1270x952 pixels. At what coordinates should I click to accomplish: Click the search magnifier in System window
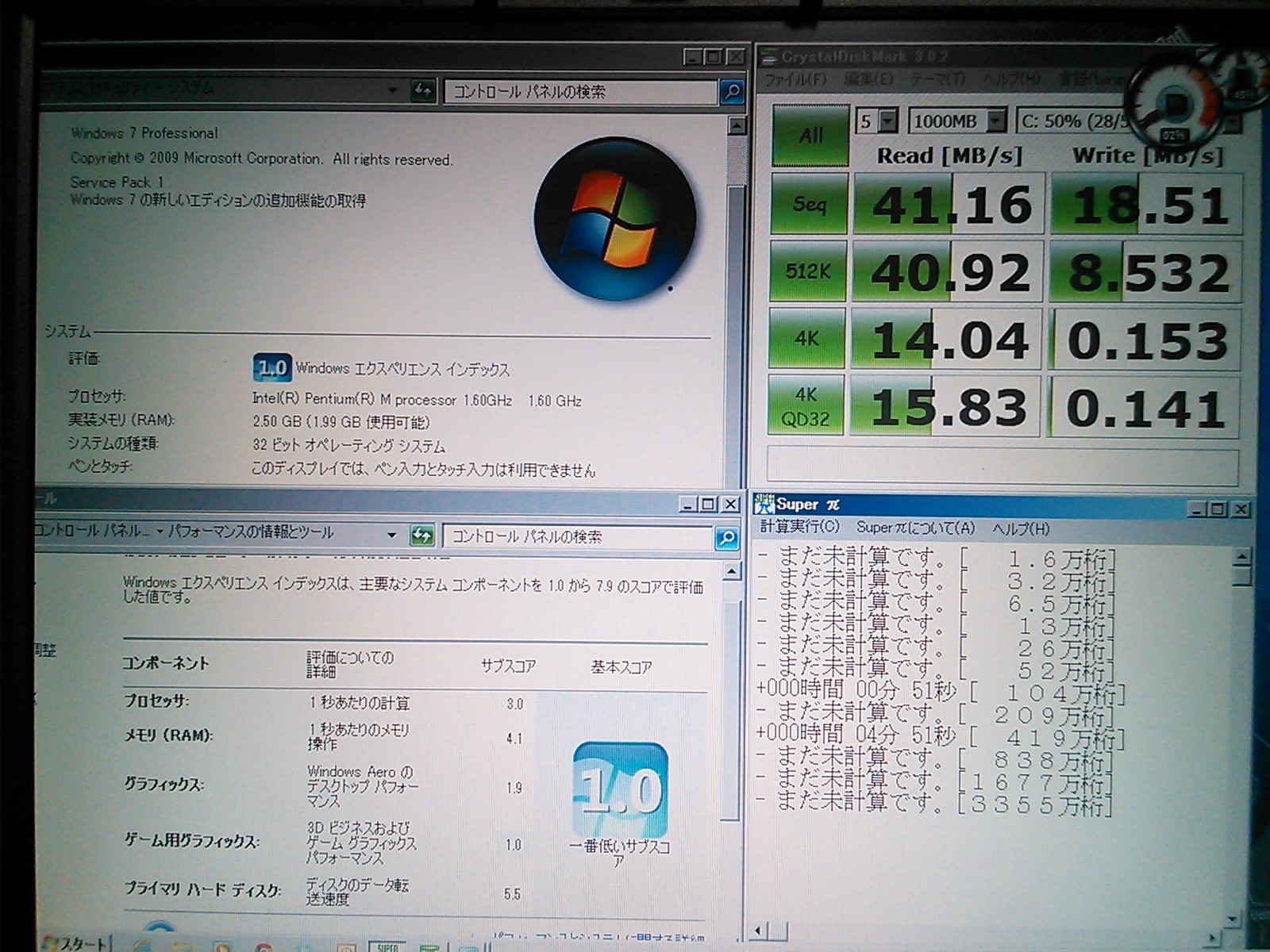point(732,92)
